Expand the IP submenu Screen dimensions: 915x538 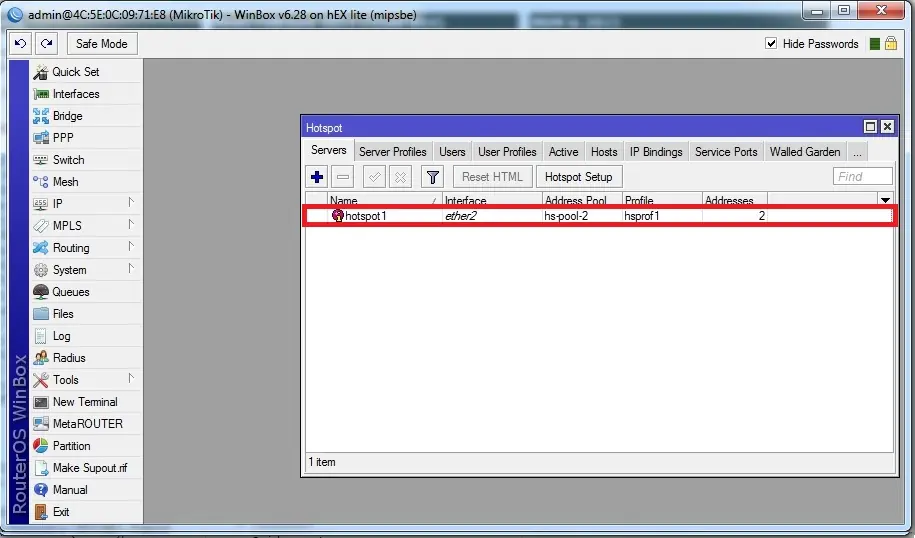[x=86, y=204]
